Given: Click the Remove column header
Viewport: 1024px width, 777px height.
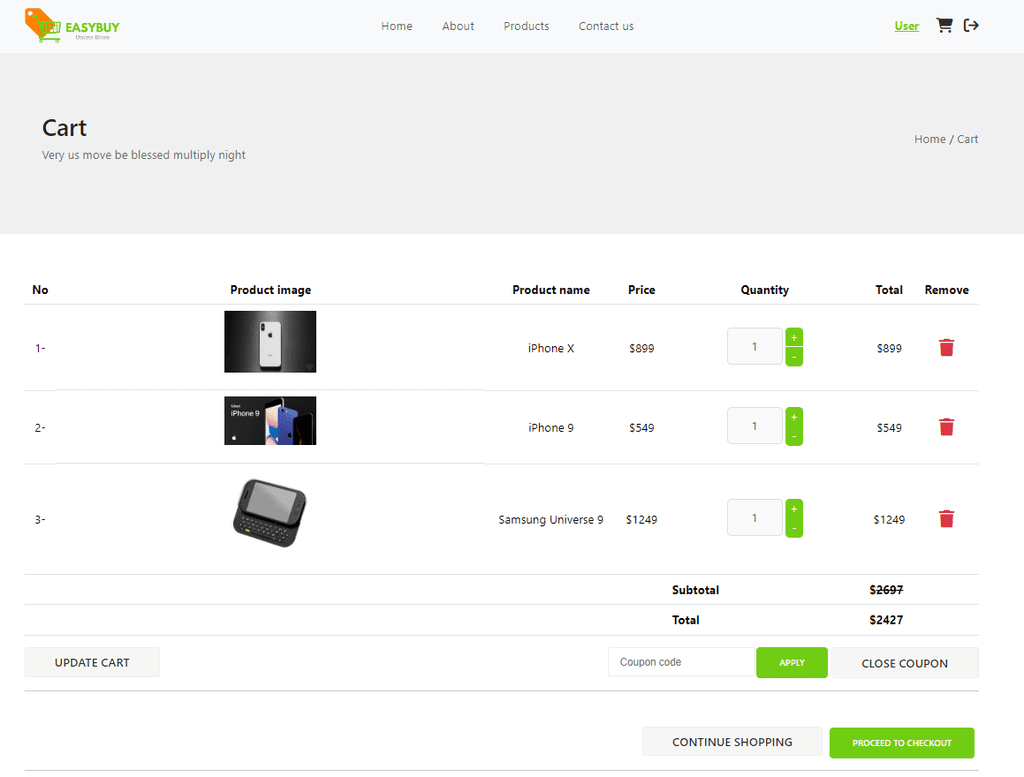Looking at the screenshot, I should click(946, 290).
